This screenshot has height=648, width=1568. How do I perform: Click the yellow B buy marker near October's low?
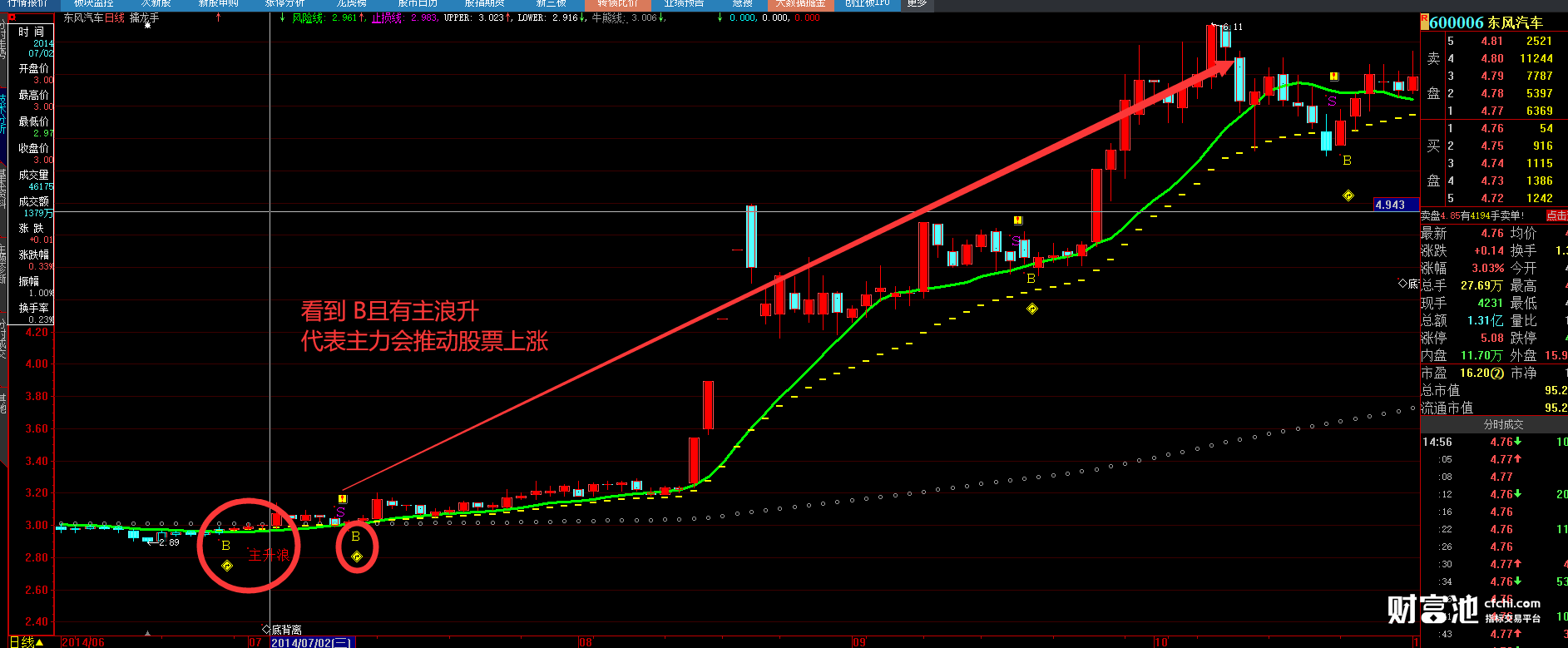pyautogui.click(x=1347, y=161)
